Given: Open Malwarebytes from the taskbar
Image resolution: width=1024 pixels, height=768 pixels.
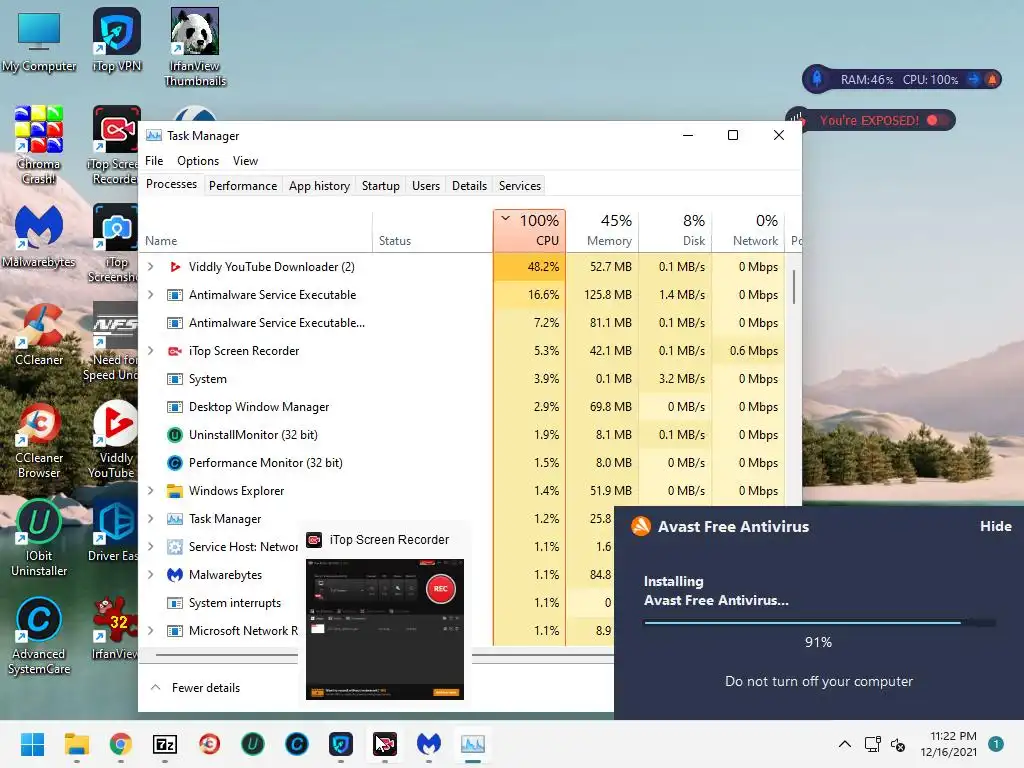Looking at the screenshot, I should click(428, 744).
